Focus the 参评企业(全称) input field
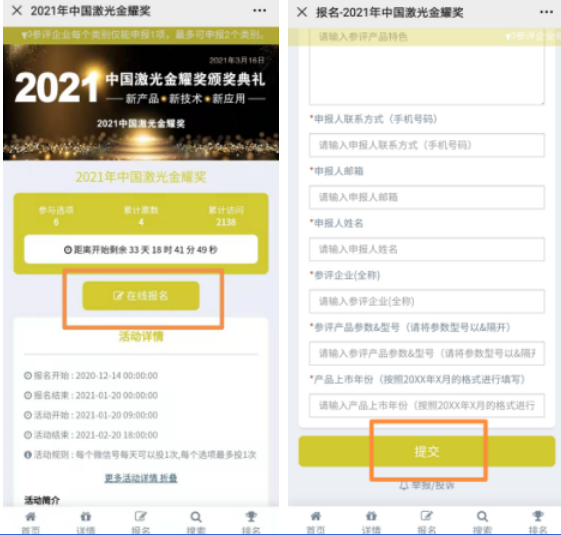Viewport: 561px width, 535px height. pyautogui.click(x=427, y=301)
